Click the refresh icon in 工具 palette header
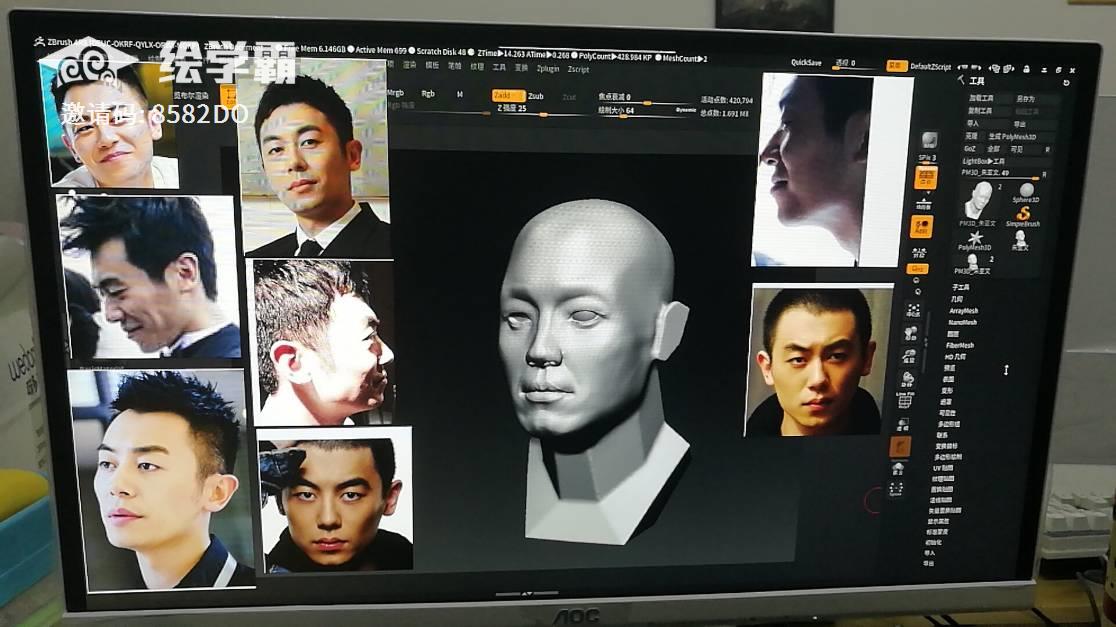This screenshot has height=627, width=1116. (1065, 83)
